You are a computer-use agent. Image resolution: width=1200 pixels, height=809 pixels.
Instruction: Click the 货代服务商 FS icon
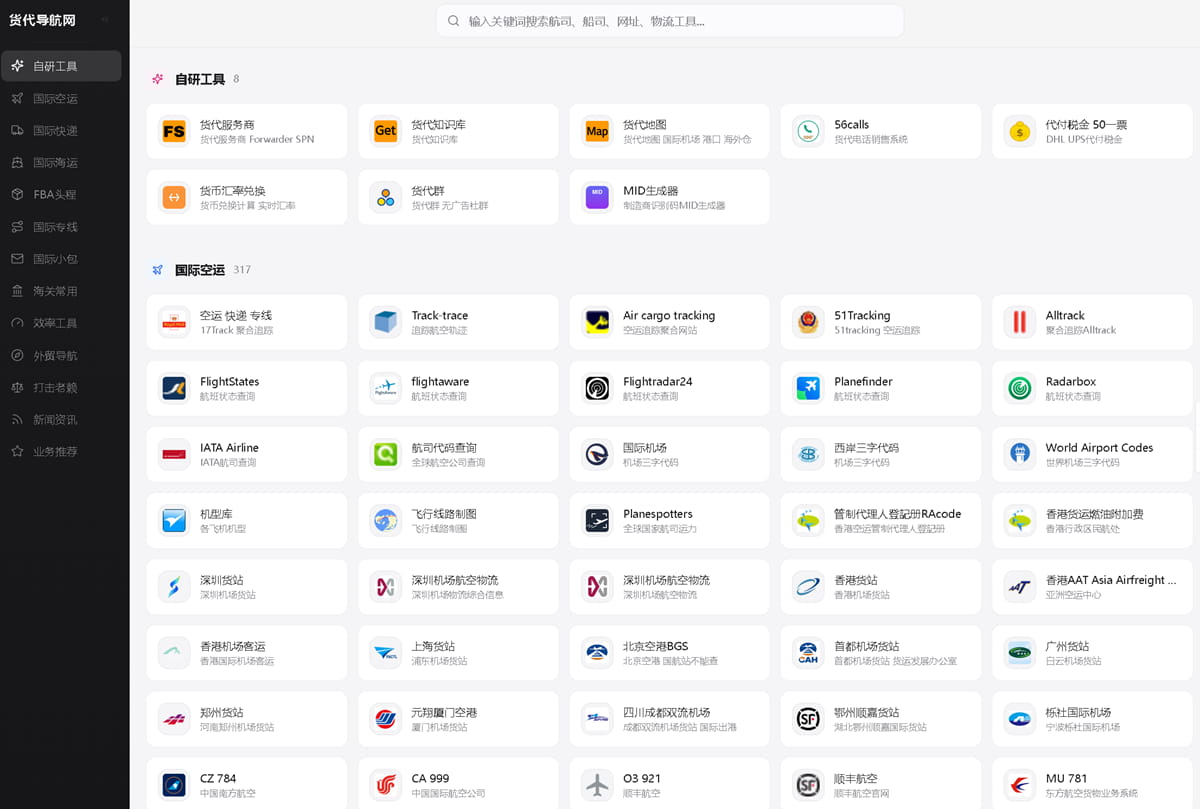pyautogui.click(x=174, y=131)
